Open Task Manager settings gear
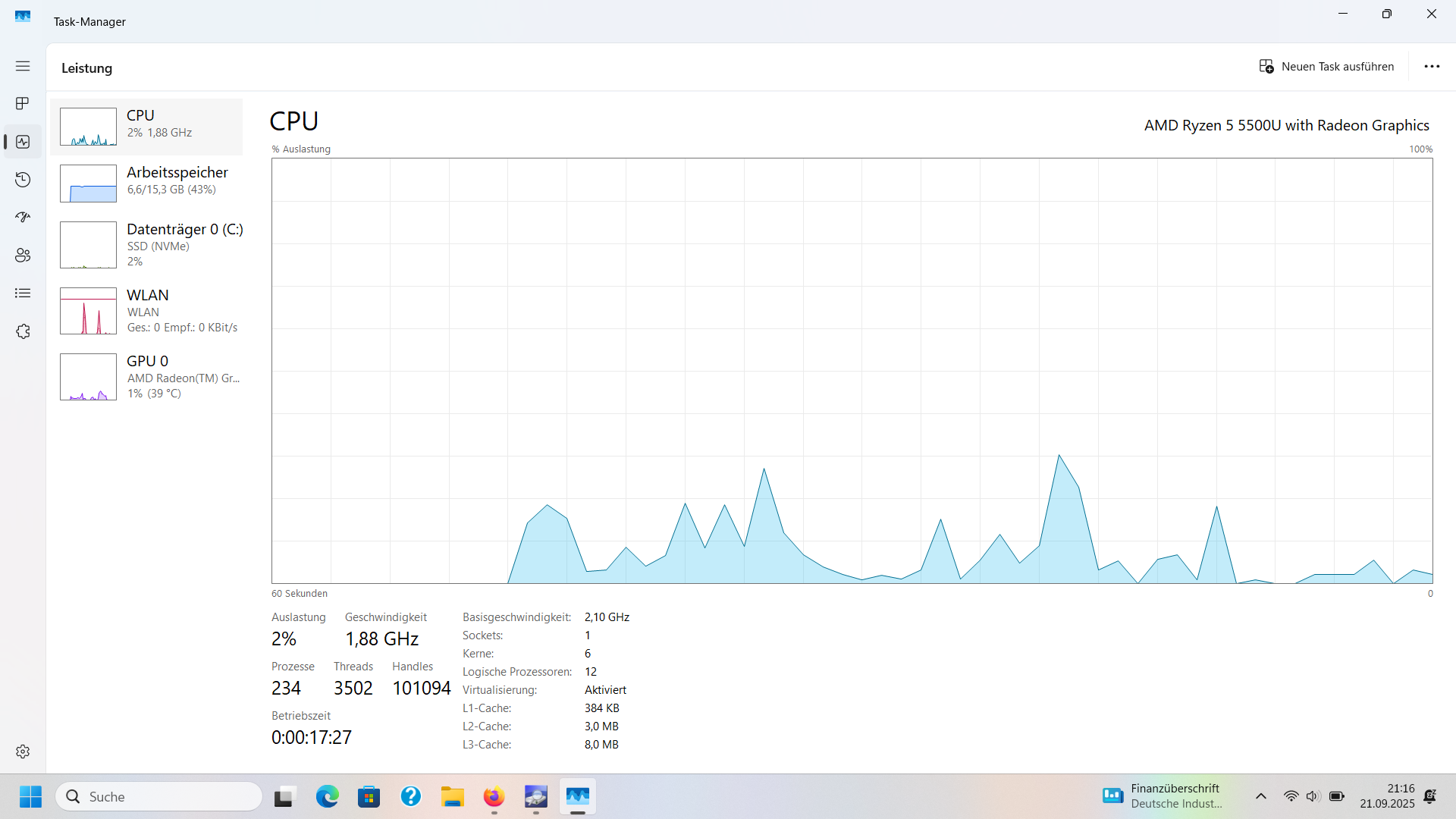Image resolution: width=1456 pixels, height=819 pixels. [x=23, y=751]
